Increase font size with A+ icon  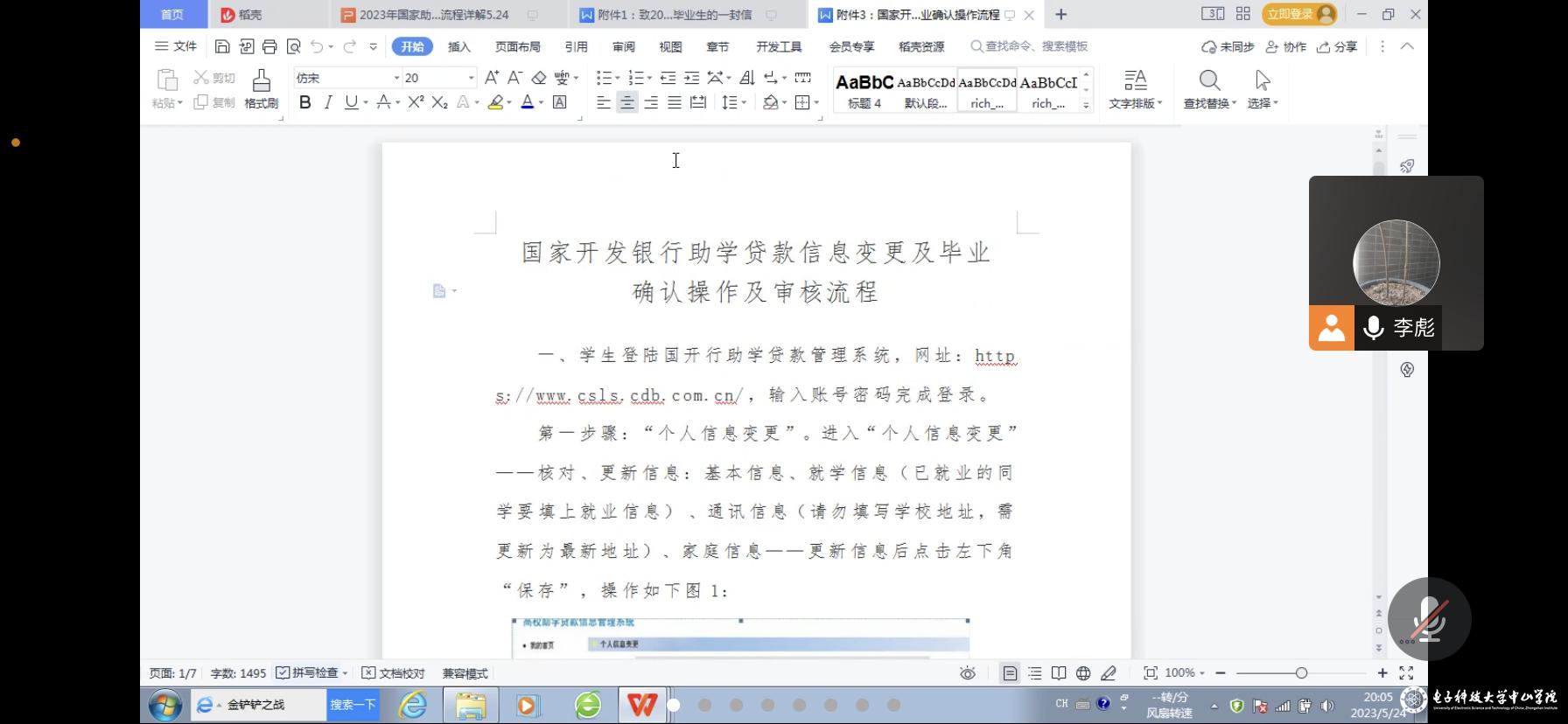tap(492, 78)
